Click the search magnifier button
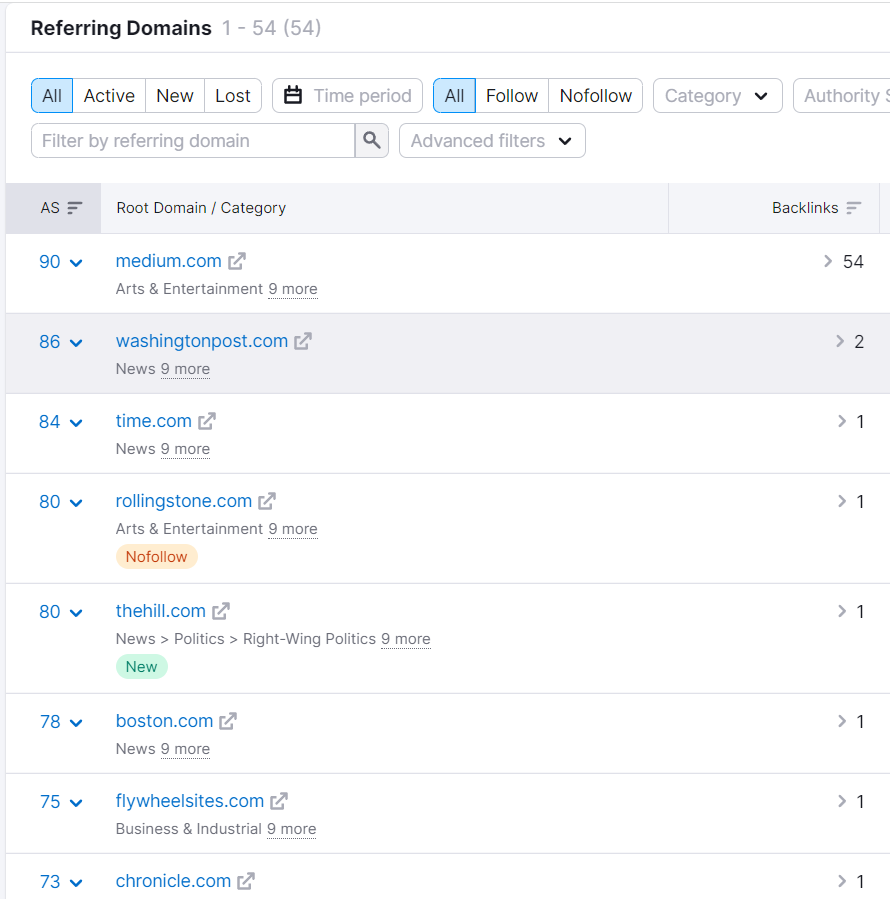Image resolution: width=890 pixels, height=899 pixels. tap(372, 140)
